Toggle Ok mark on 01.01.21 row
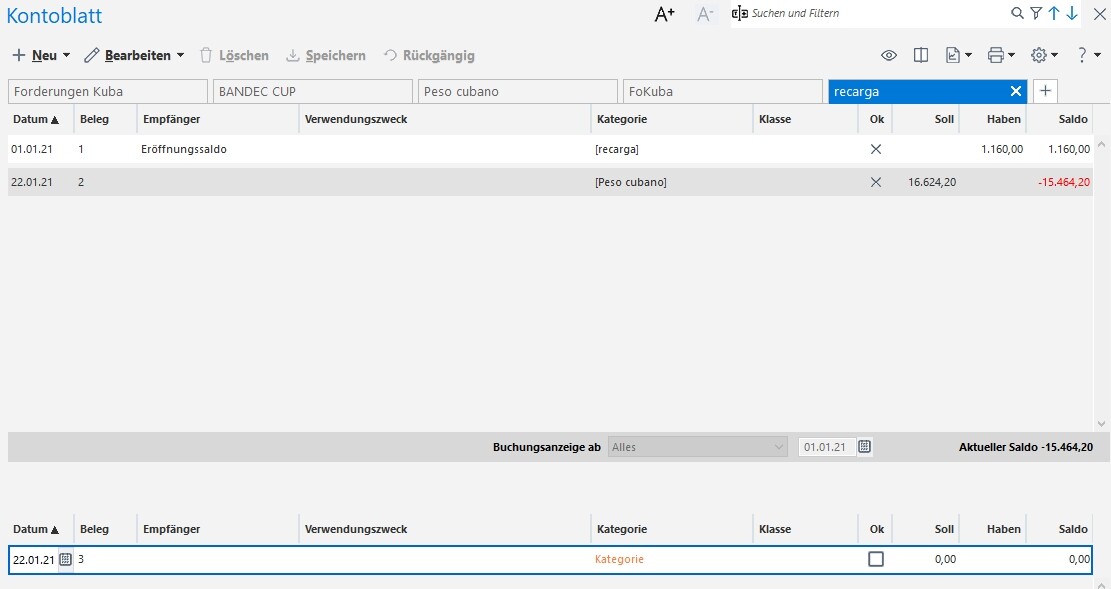This screenshot has height=589, width=1111. click(876, 149)
